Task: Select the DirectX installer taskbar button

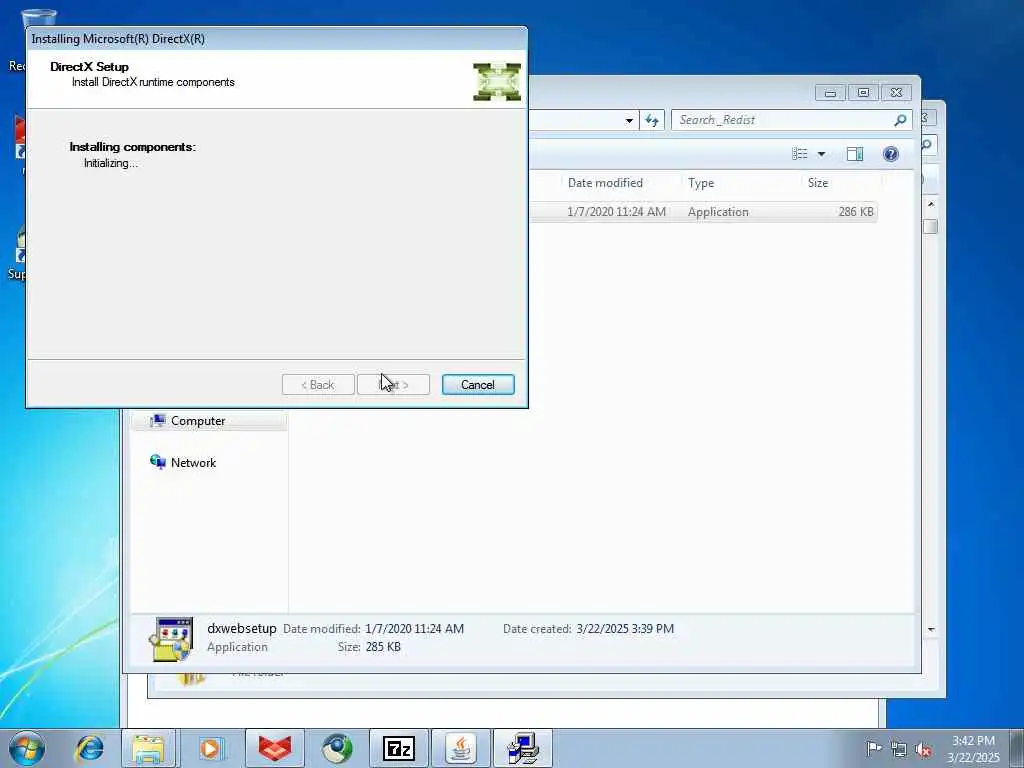Action: pyautogui.click(x=522, y=748)
